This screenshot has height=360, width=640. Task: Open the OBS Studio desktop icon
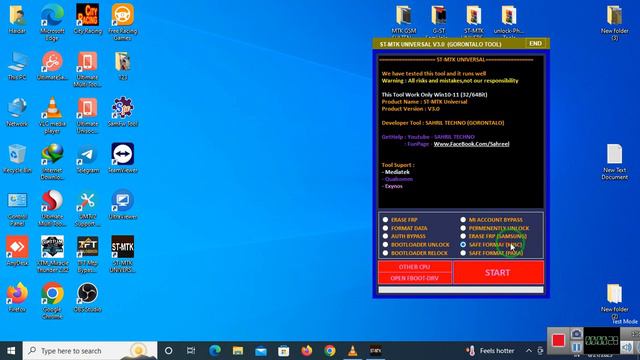(x=87, y=297)
